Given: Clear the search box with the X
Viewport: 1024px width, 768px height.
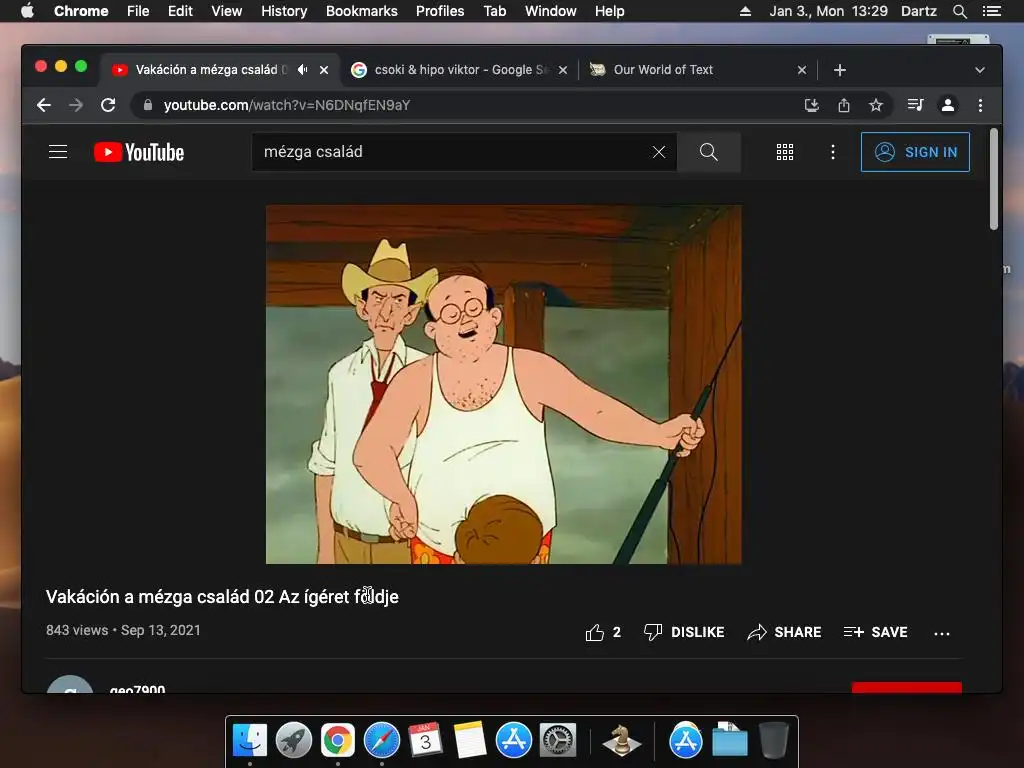Looking at the screenshot, I should [x=659, y=152].
